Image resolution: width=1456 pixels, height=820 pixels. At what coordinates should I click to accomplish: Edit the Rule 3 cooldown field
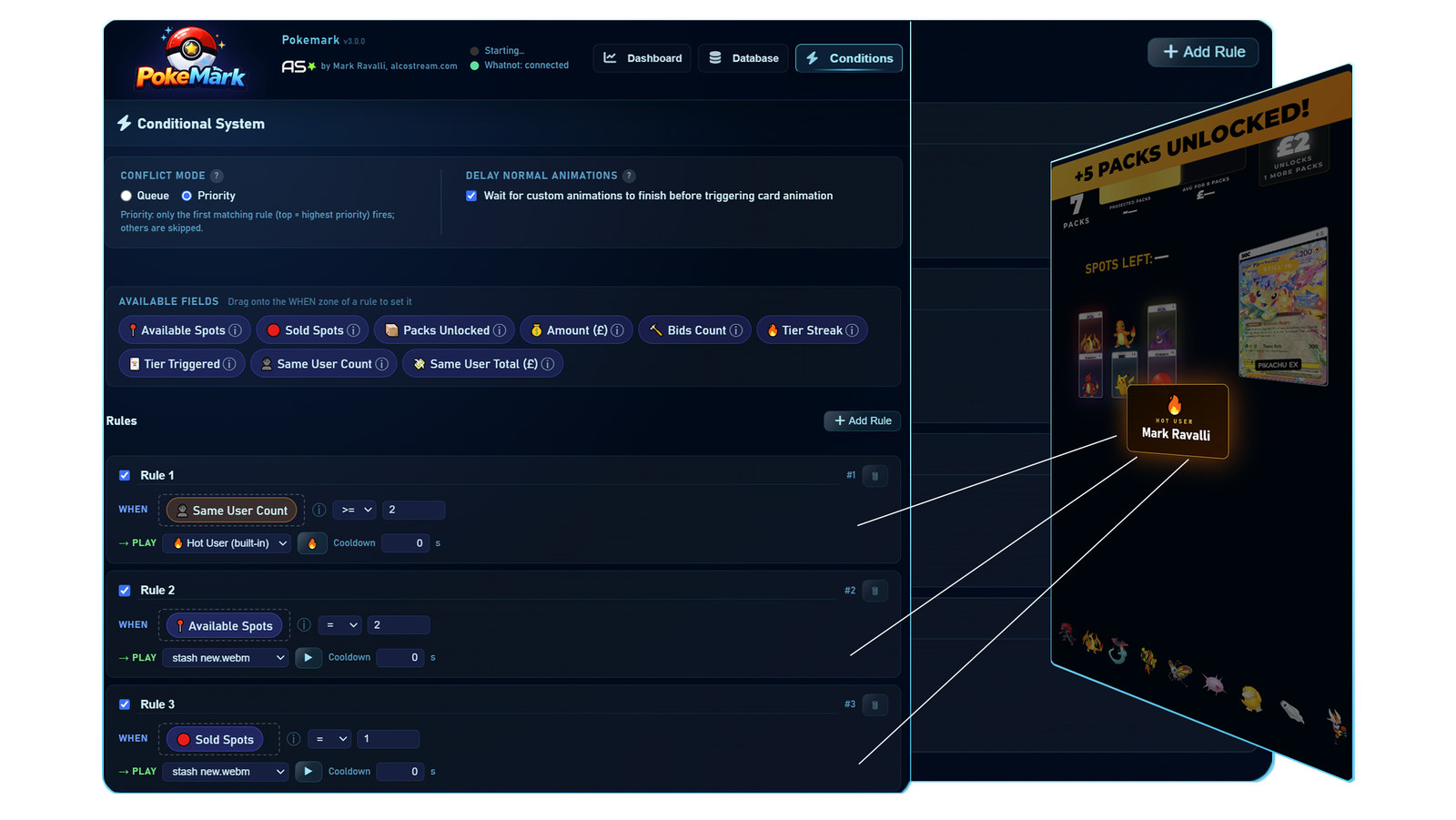[x=400, y=772]
